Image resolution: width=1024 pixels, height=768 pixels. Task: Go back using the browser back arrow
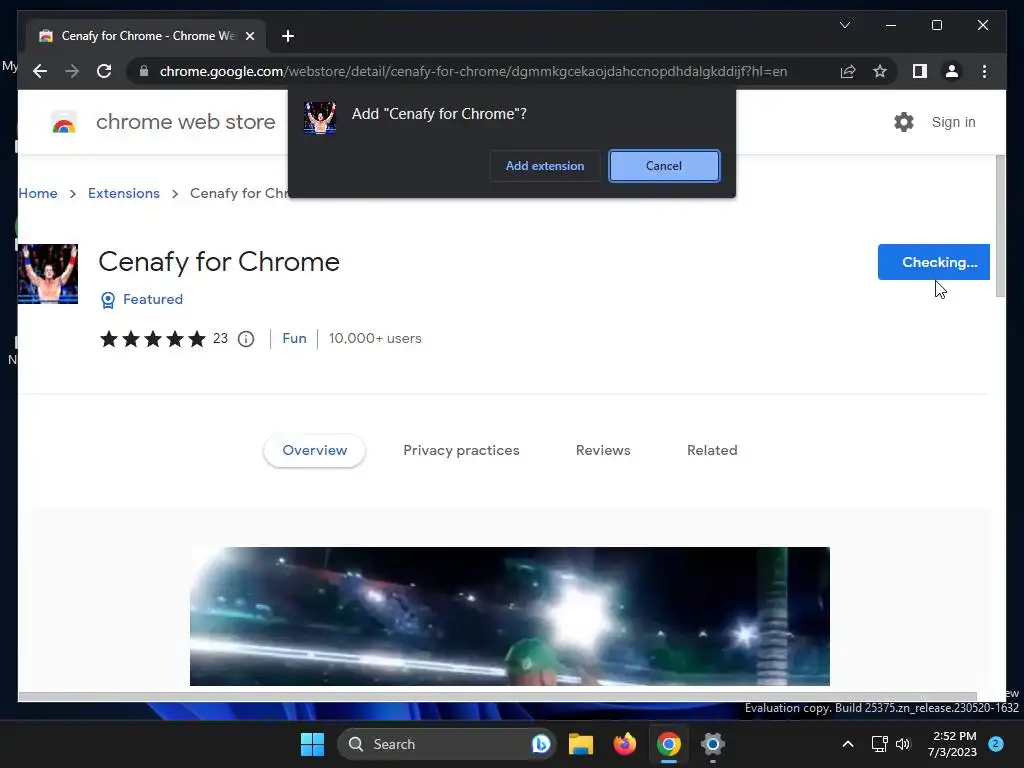pyautogui.click(x=40, y=71)
